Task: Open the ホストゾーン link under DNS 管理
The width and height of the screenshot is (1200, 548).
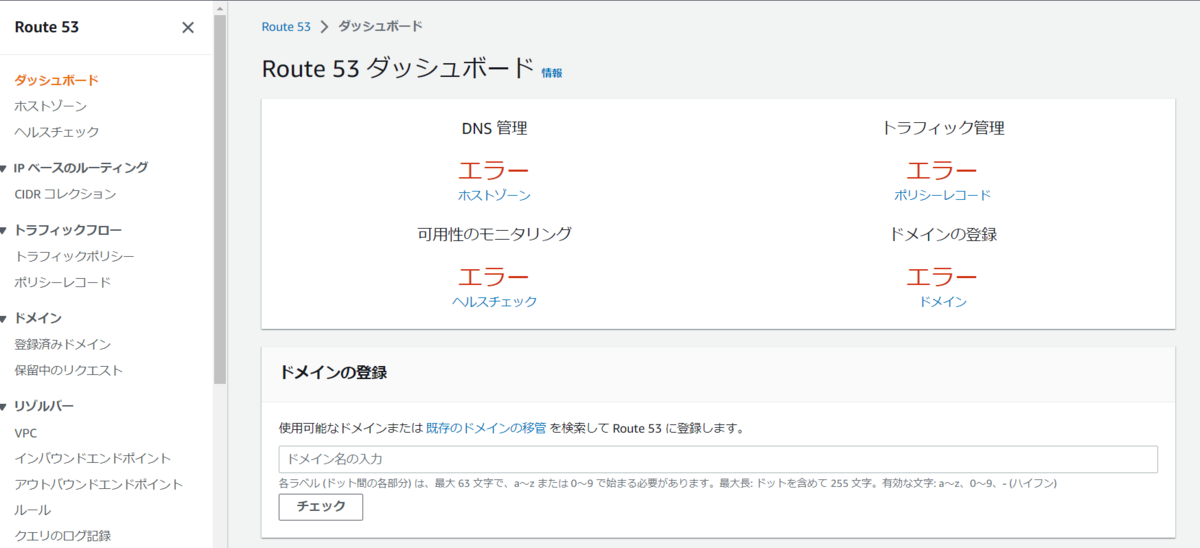Action: (x=494, y=195)
